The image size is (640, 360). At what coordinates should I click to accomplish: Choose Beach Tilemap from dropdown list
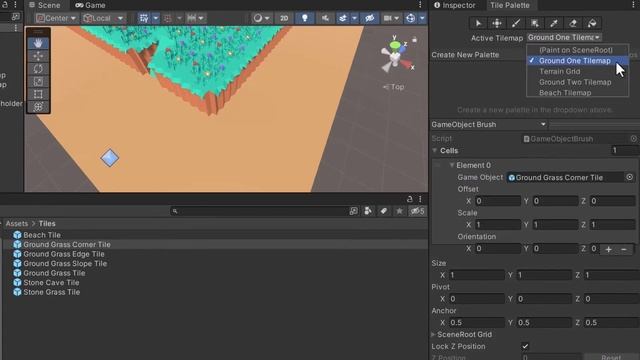565,93
